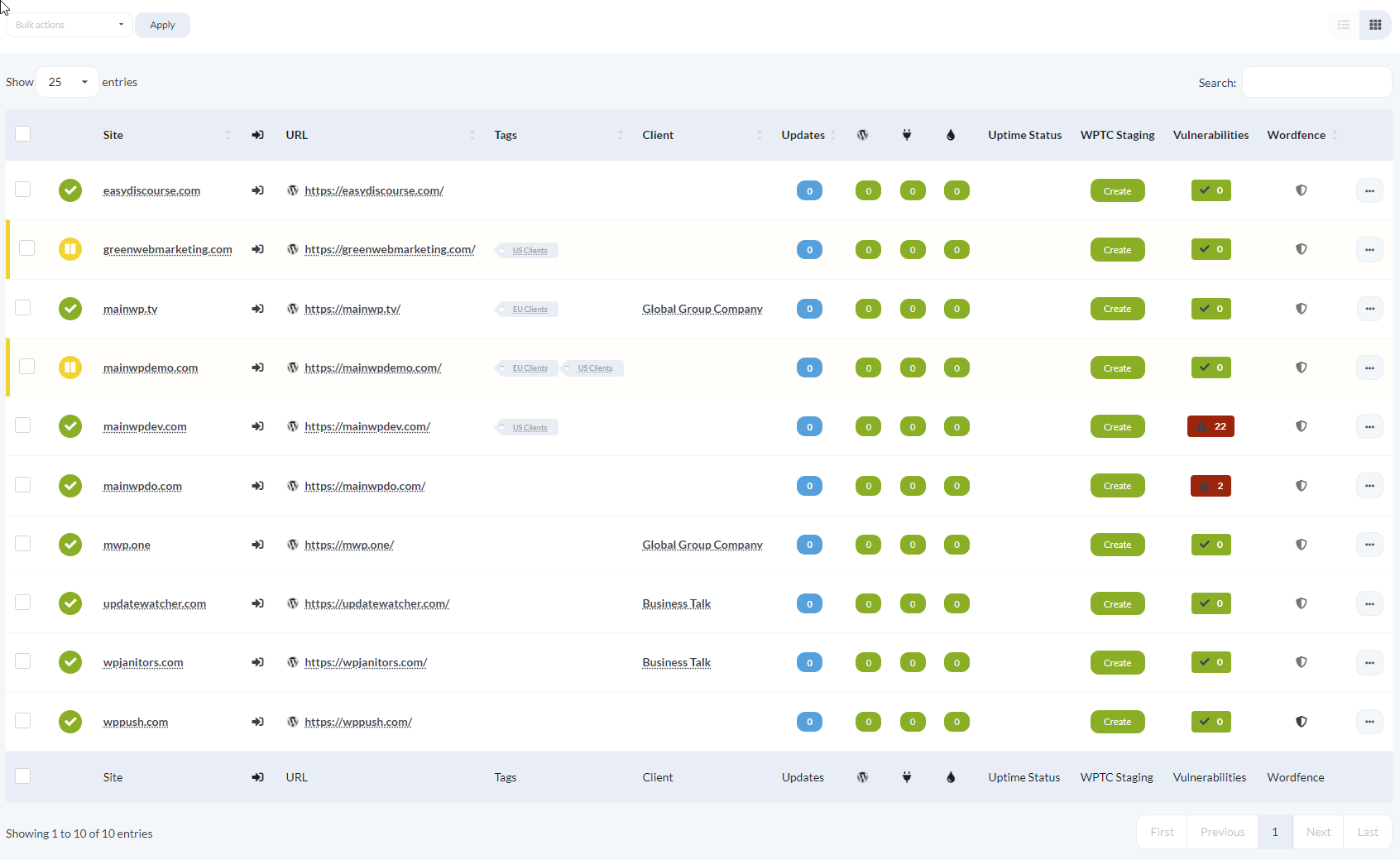Viewport: 1400px width, 860px height.
Task: Select pagination page number 1
Action: [x=1275, y=832]
